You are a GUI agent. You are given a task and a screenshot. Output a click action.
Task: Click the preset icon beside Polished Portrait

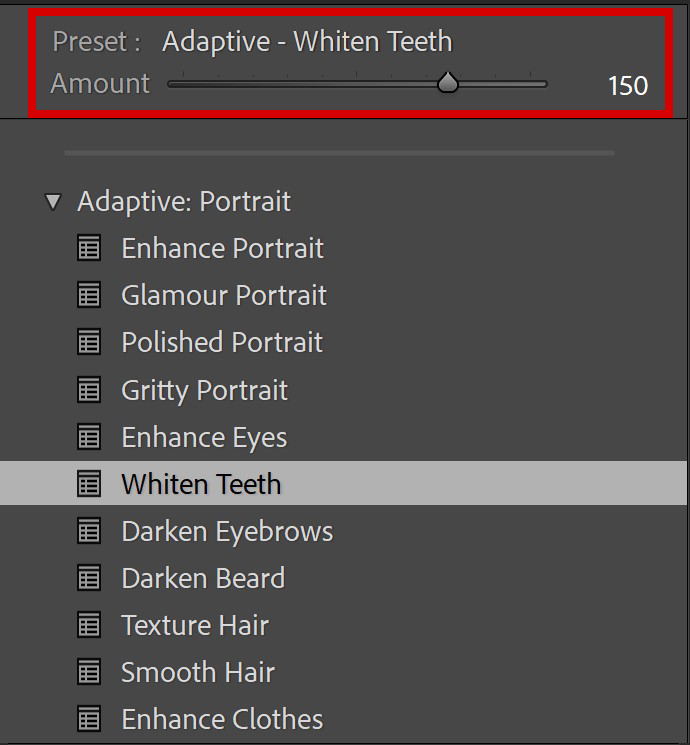(x=89, y=342)
